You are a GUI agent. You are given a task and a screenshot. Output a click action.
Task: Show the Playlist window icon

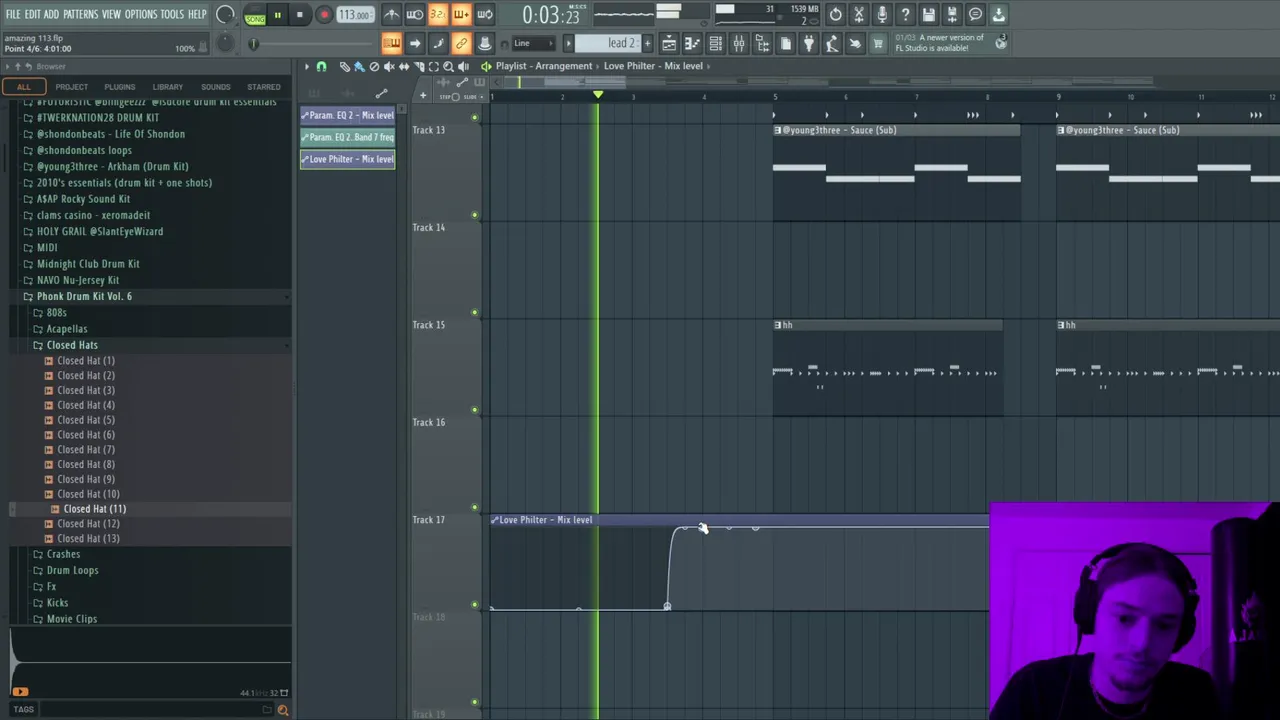click(669, 43)
